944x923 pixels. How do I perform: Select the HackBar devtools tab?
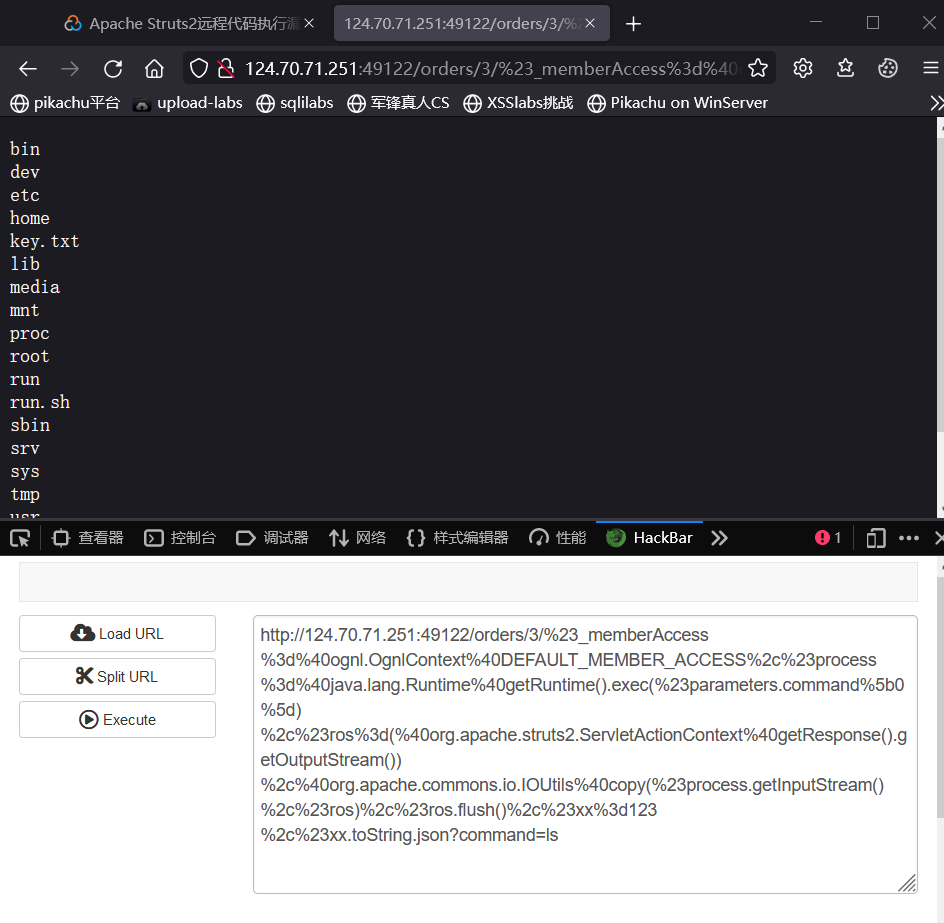click(650, 538)
